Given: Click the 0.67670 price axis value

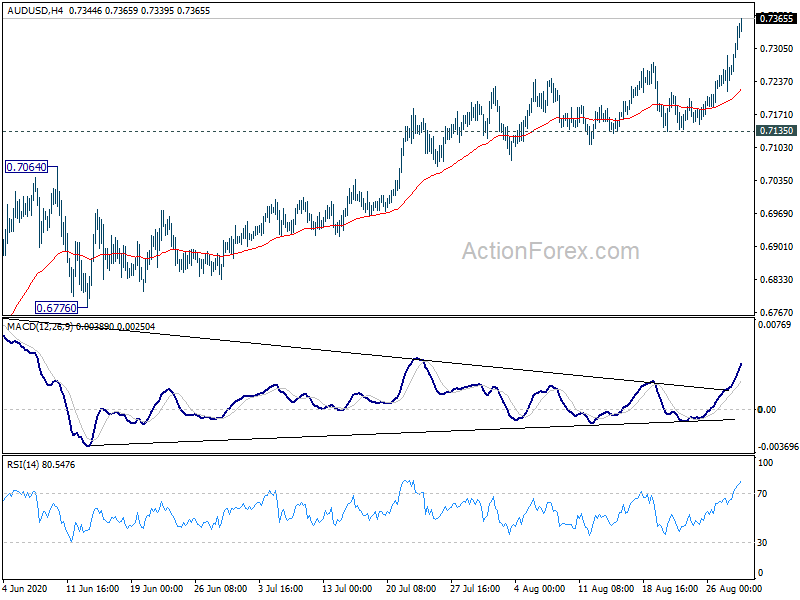Looking at the screenshot, I should point(777,312).
